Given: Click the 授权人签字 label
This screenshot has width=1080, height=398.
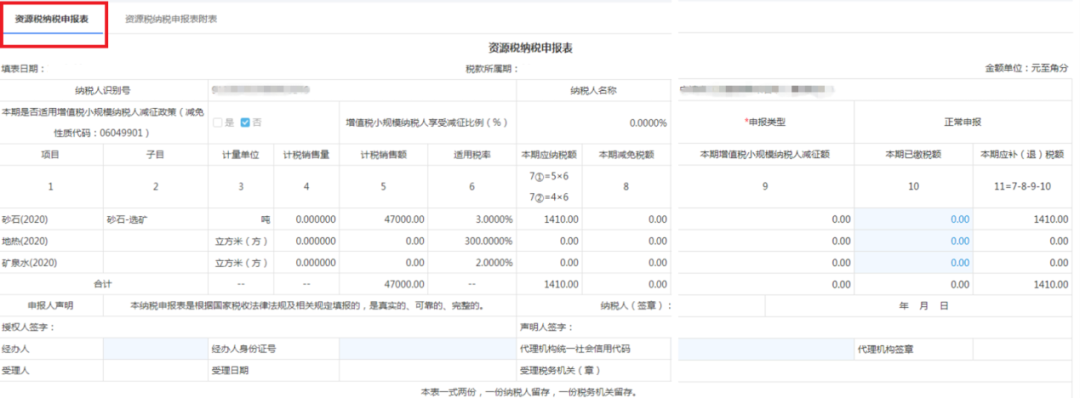Looking at the screenshot, I should (28, 327).
